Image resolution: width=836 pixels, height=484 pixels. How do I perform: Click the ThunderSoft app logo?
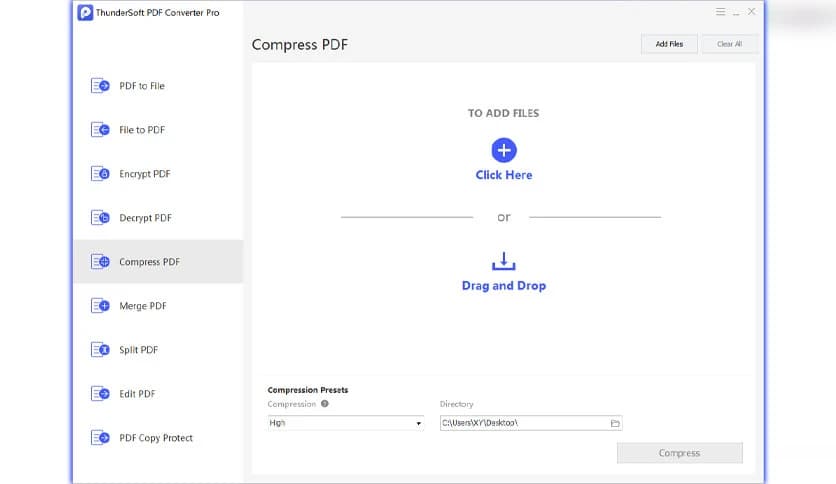click(85, 12)
